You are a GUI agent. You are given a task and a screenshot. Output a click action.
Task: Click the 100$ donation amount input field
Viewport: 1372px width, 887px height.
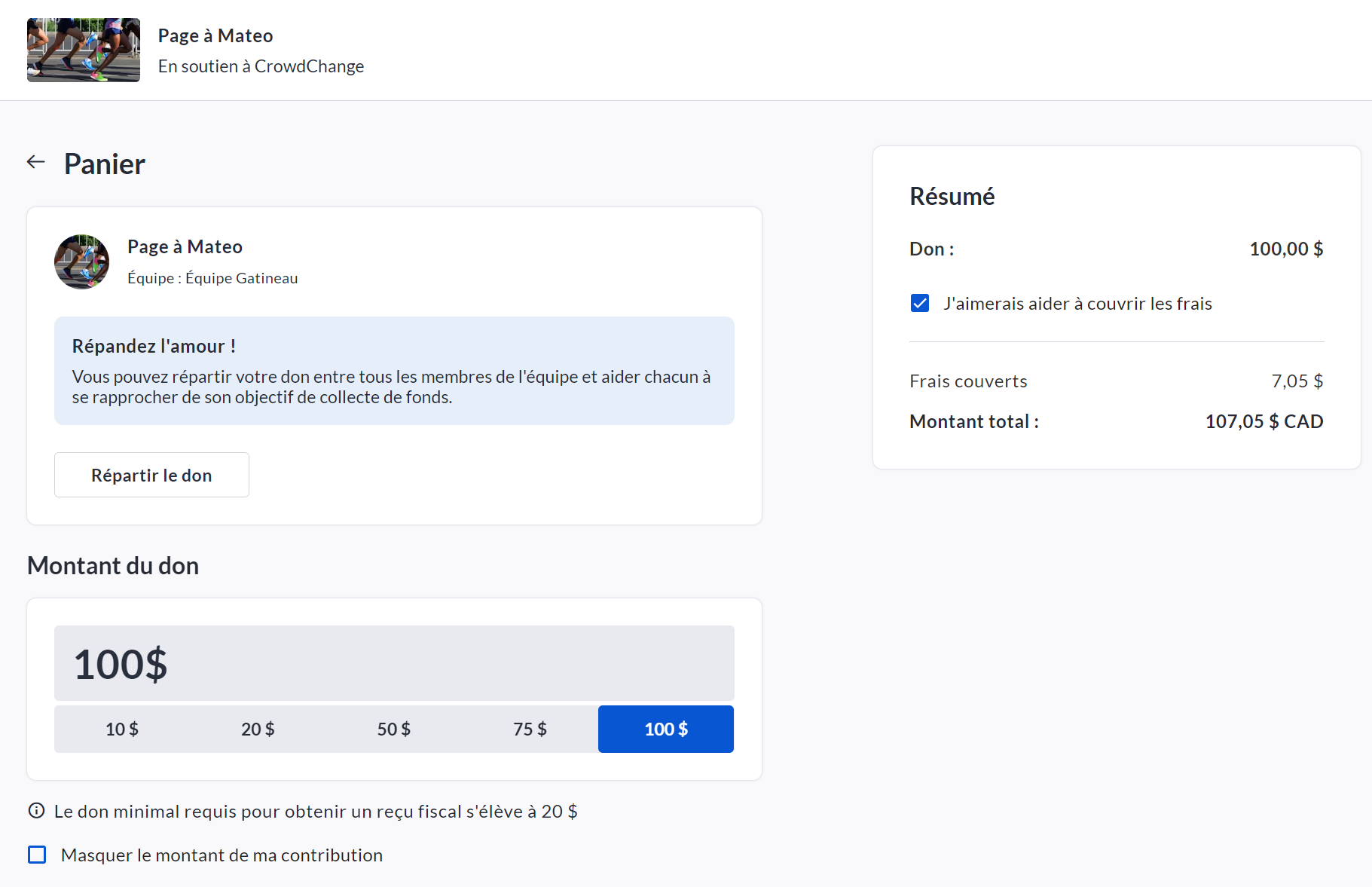point(394,663)
